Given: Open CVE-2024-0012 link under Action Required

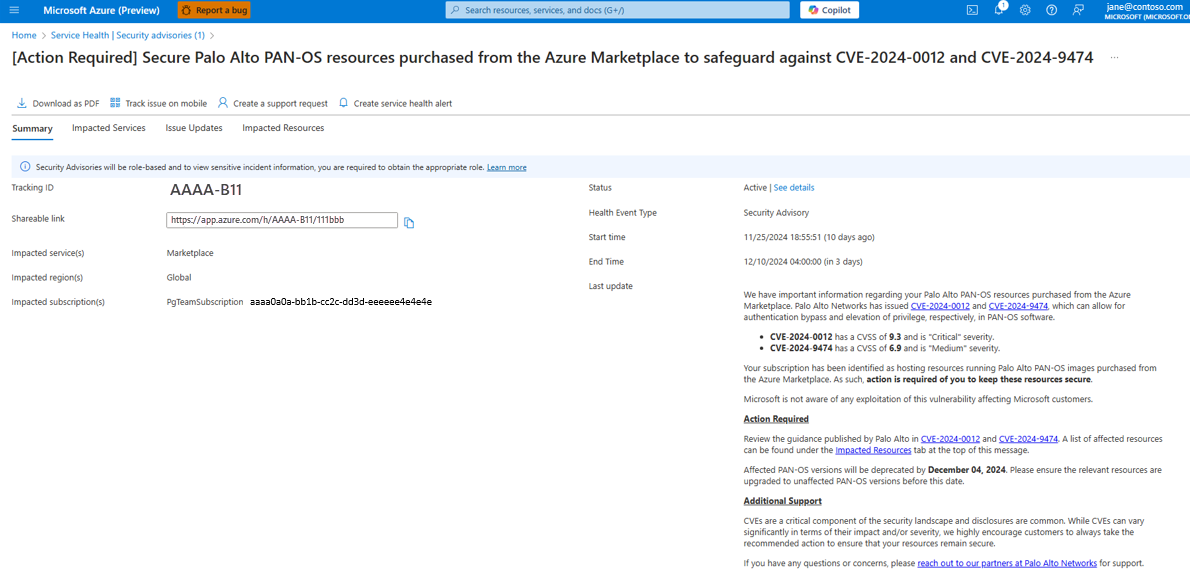Looking at the screenshot, I should pyautogui.click(x=950, y=438).
